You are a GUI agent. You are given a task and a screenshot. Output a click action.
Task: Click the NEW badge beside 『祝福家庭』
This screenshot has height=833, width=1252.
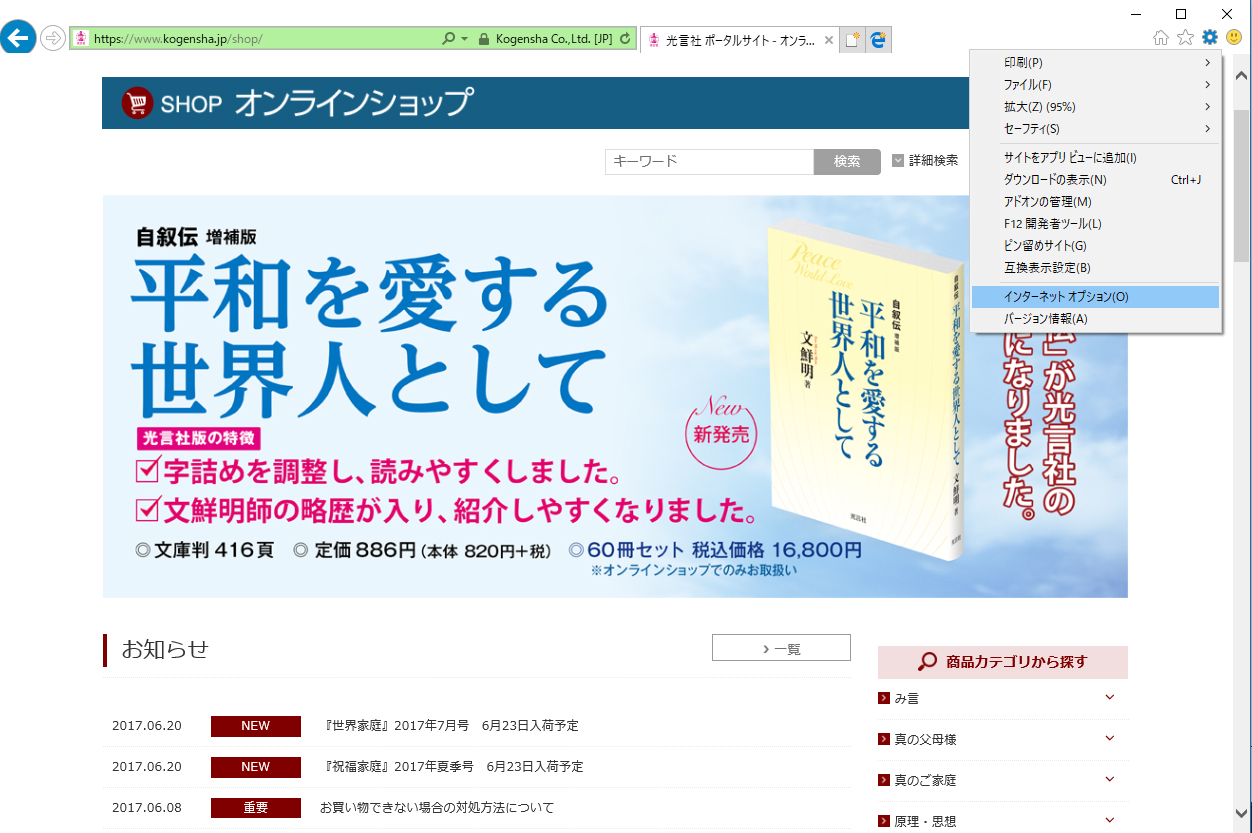click(x=256, y=767)
